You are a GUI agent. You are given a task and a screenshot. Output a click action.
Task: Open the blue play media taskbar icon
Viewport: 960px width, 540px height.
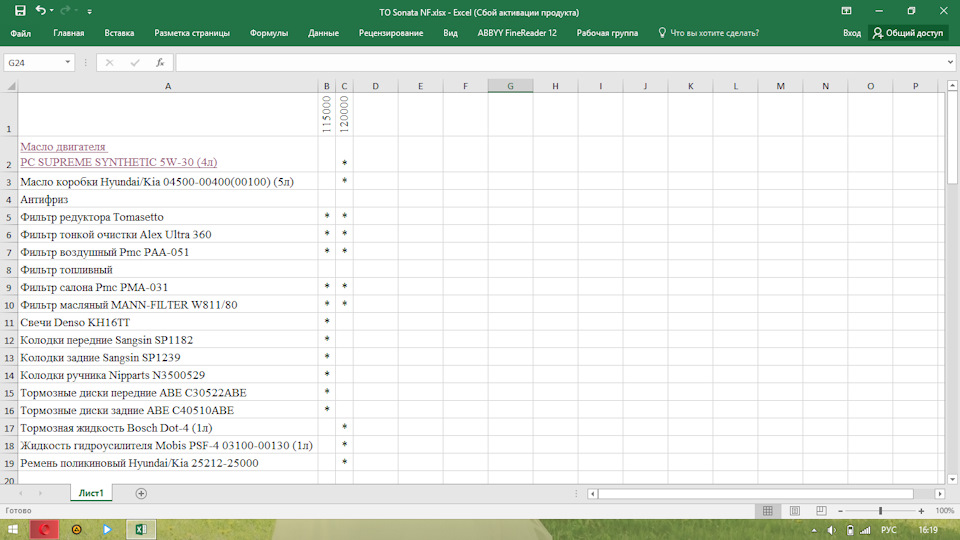click(107, 530)
